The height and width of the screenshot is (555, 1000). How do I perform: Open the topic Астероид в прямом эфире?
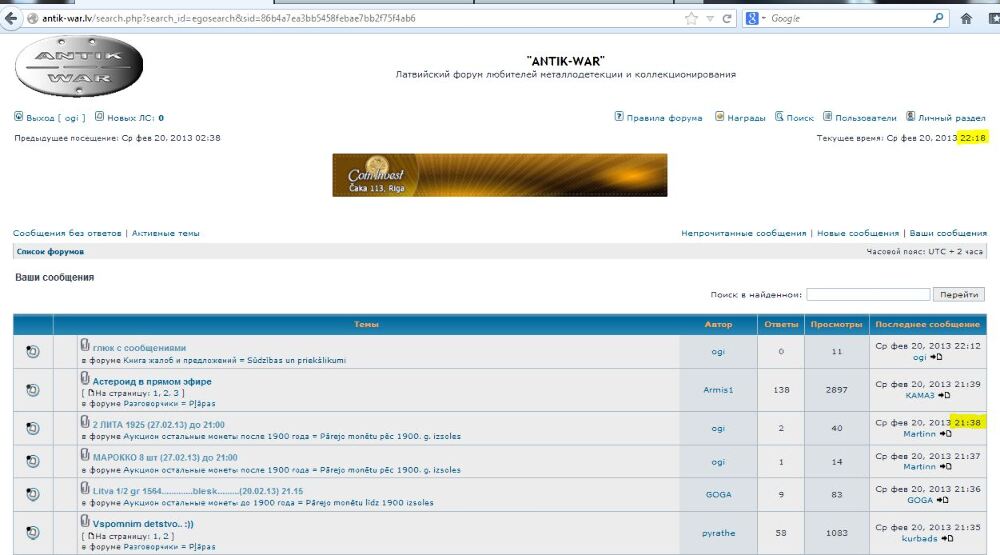(152, 381)
